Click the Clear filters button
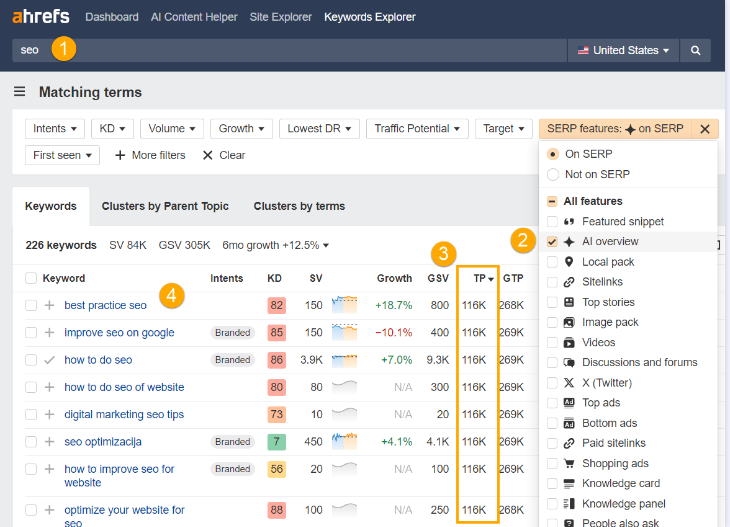730x527 pixels. (x=224, y=155)
